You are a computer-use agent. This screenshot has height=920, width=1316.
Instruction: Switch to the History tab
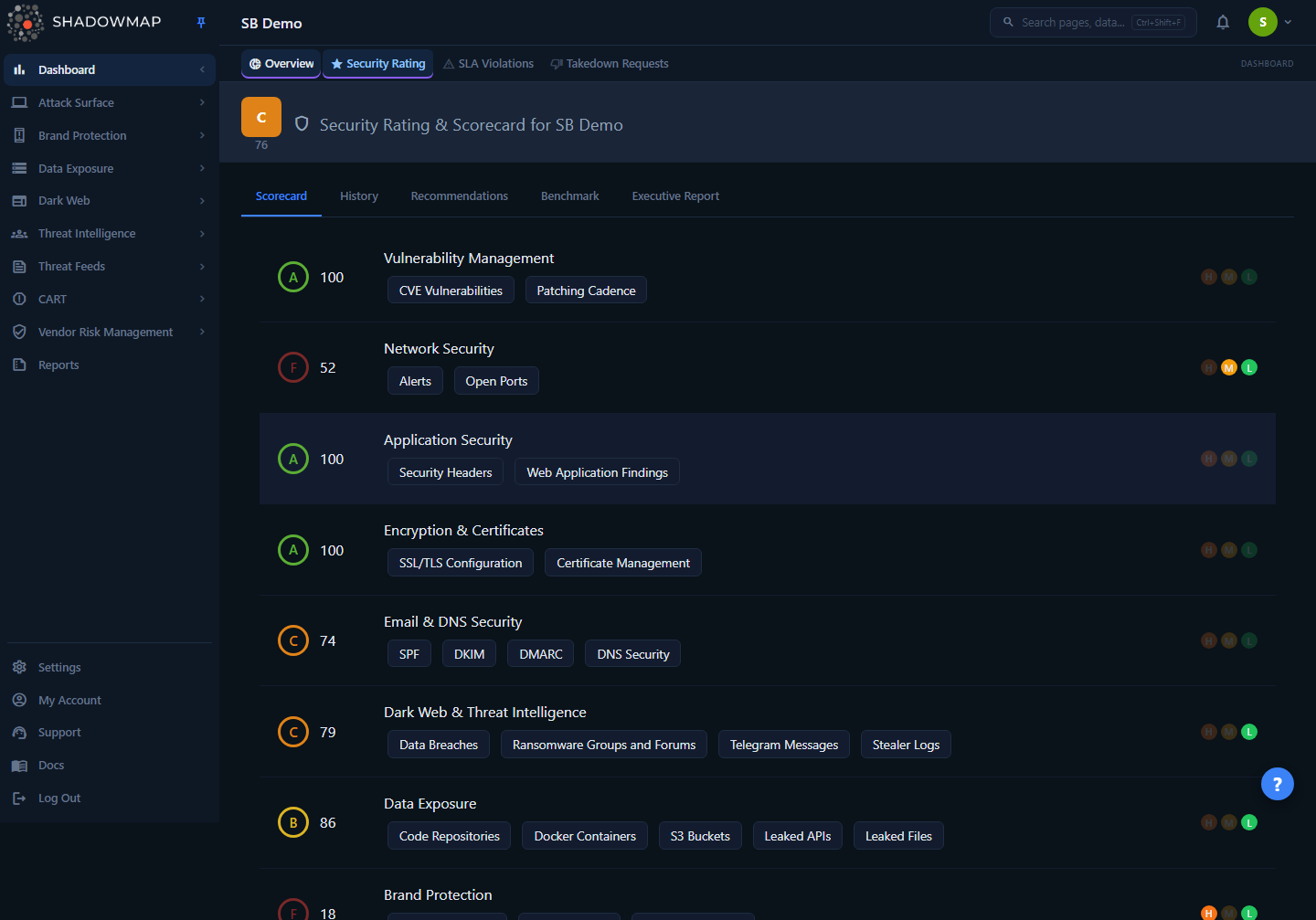tap(359, 196)
